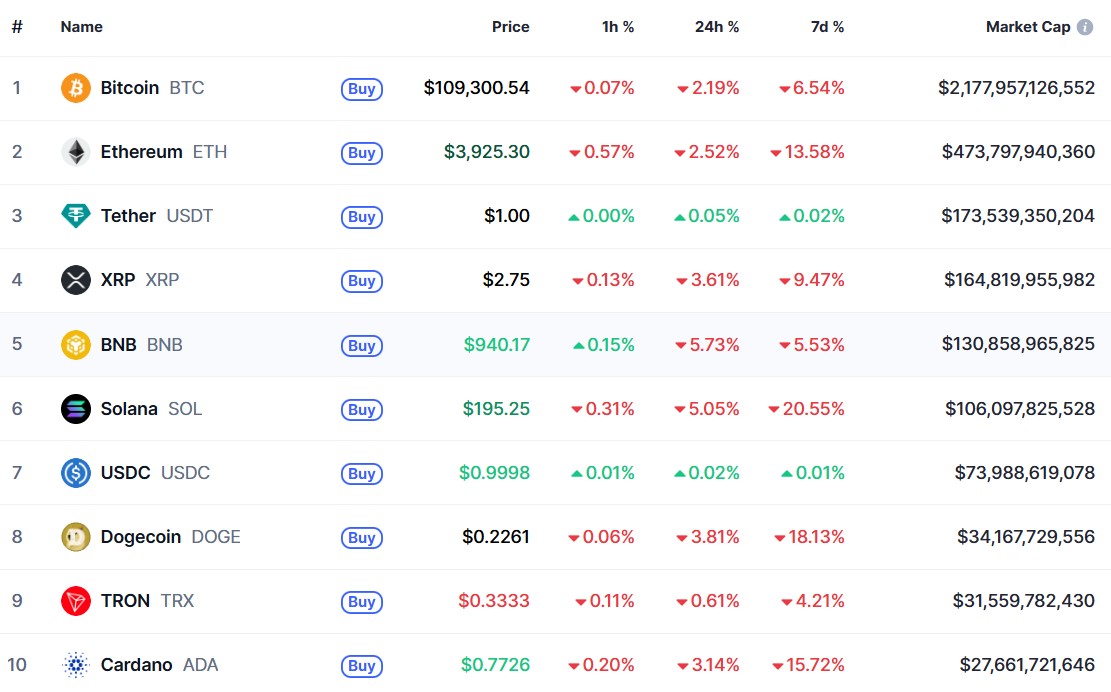Hit Buy next to Cardano ADA

pos(362,666)
